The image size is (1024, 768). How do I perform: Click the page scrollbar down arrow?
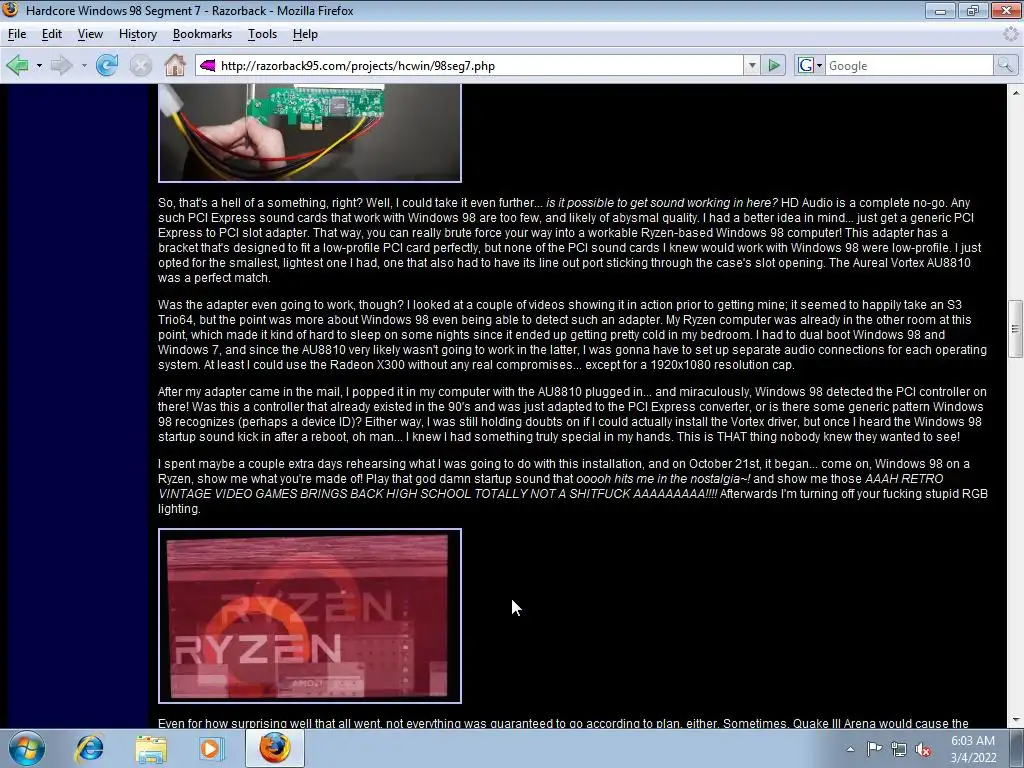click(x=1016, y=720)
